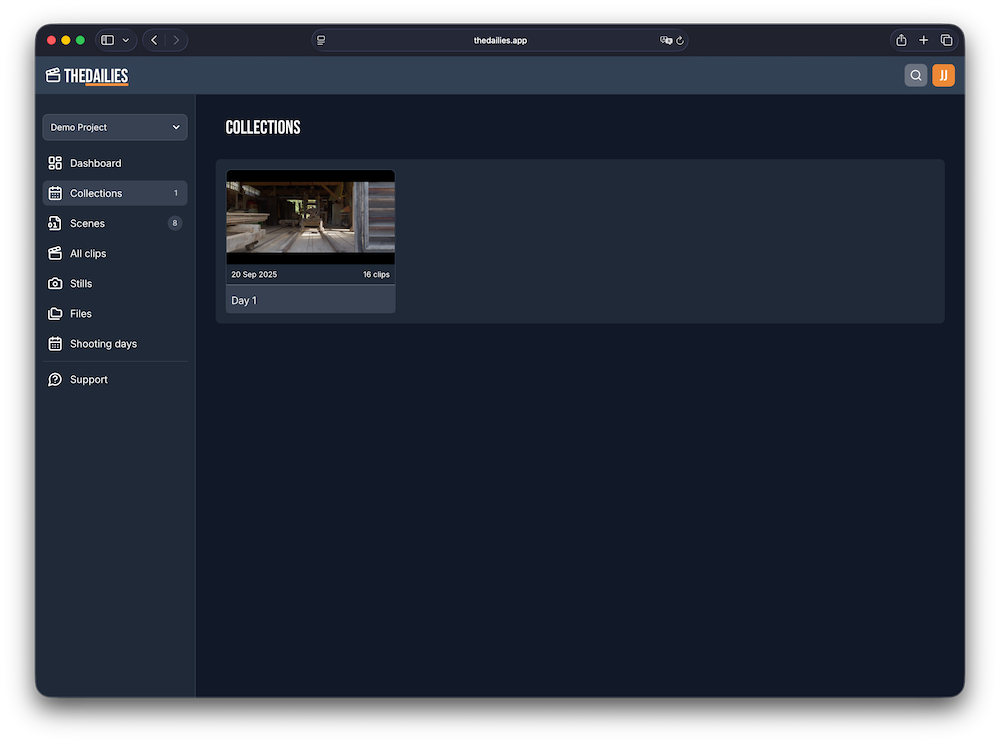Select the Dashboard grid icon
1000x744 pixels.
point(55,163)
